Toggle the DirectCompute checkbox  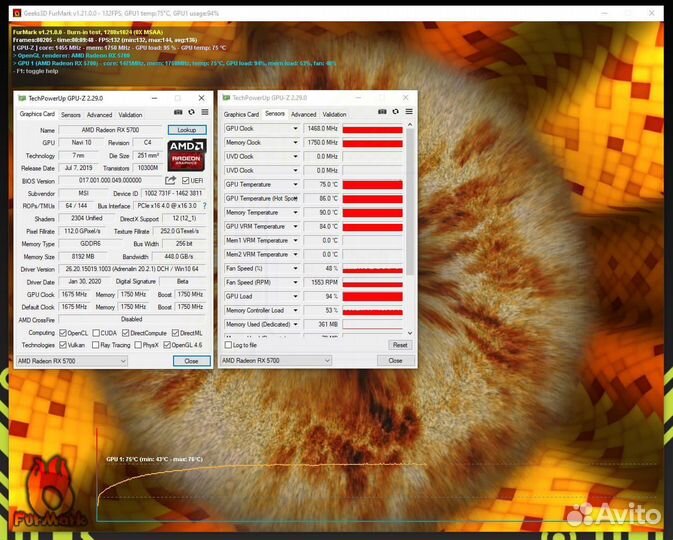(x=125, y=333)
